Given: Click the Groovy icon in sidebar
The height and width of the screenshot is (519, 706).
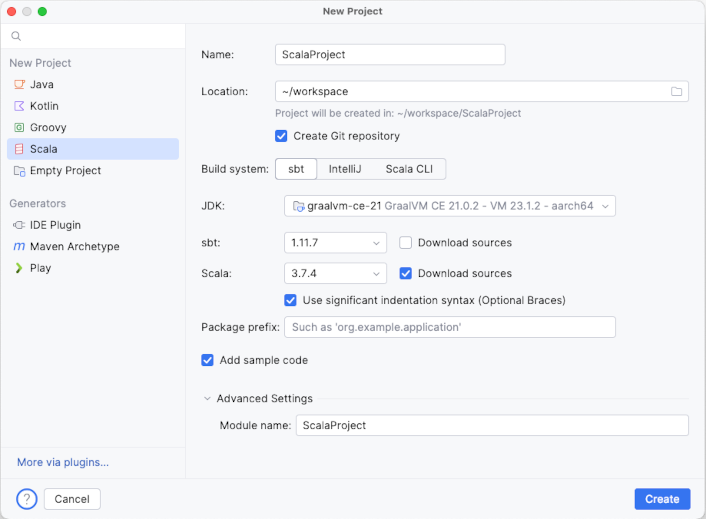Looking at the screenshot, I should (19, 127).
